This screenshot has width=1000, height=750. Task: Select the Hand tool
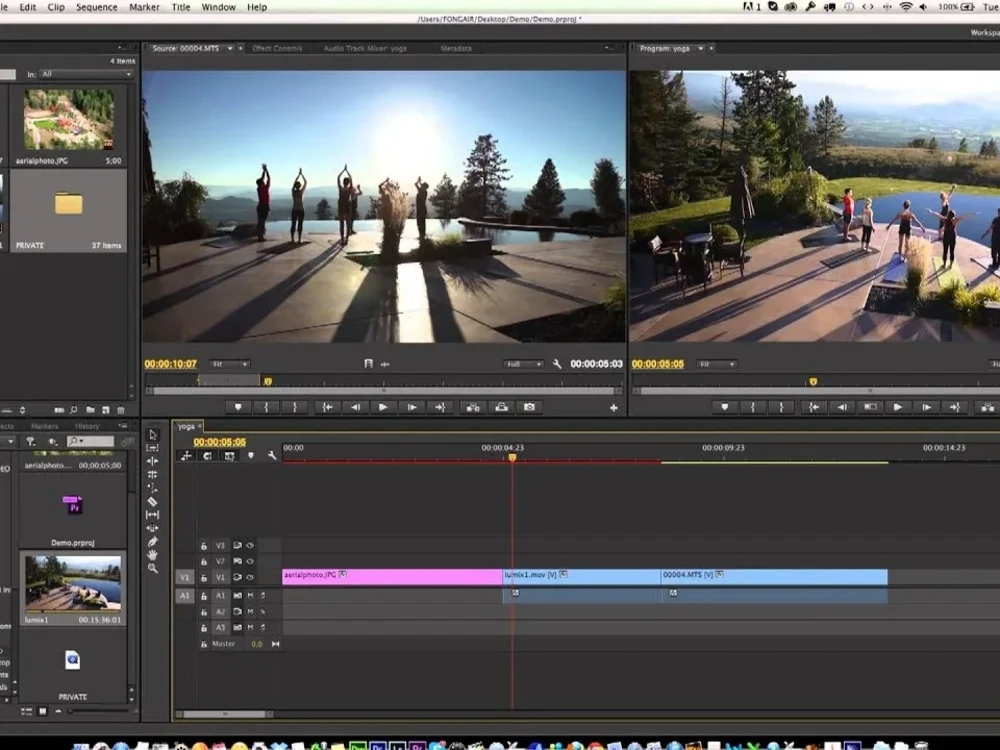pyautogui.click(x=152, y=555)
